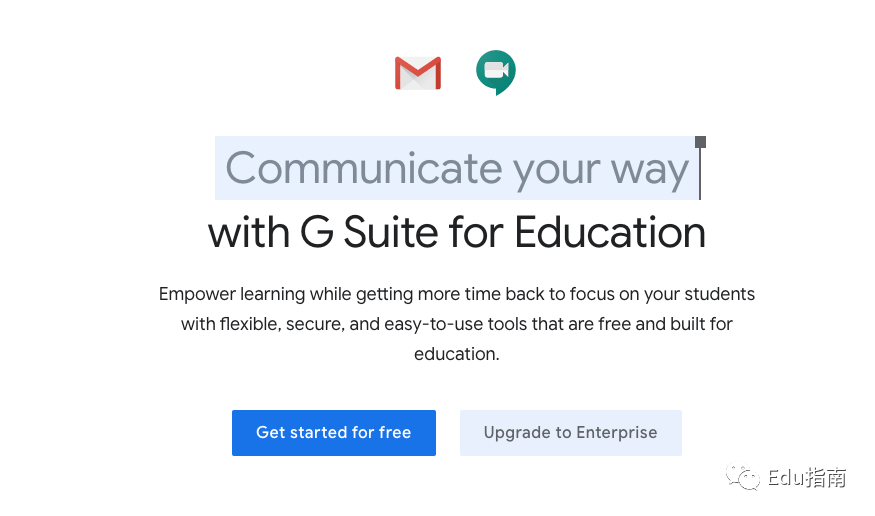The height and width of the screenshot is (516, 875).
Task: Click the word way in highlighted heading
Action: pyautogui.click(x=650, y=171)
